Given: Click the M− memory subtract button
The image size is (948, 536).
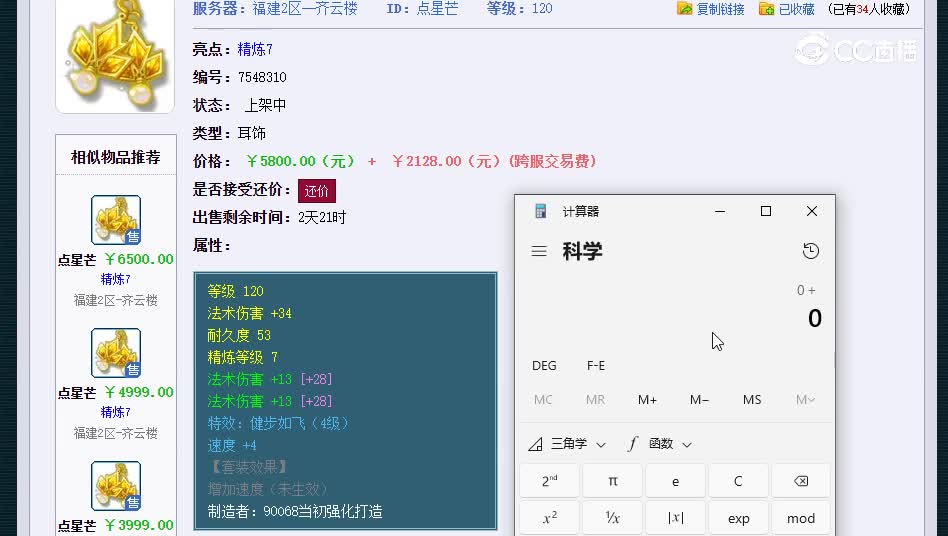Looking at the screenshot, I should [x=699, y=399].
